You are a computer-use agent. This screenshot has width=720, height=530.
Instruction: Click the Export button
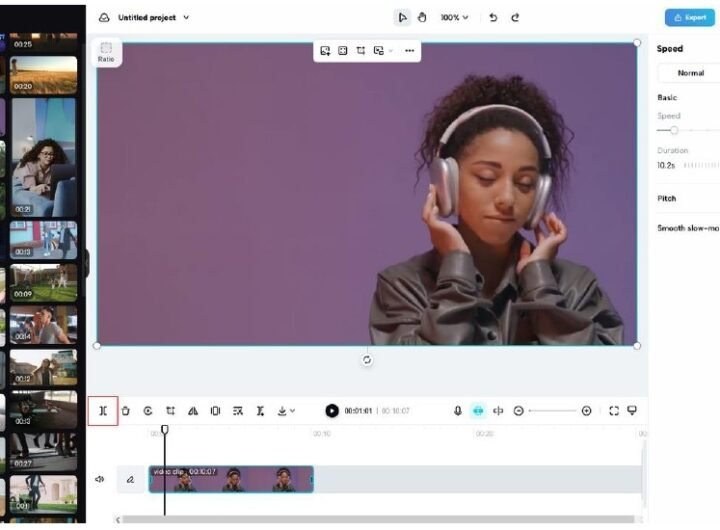point(691,18)
